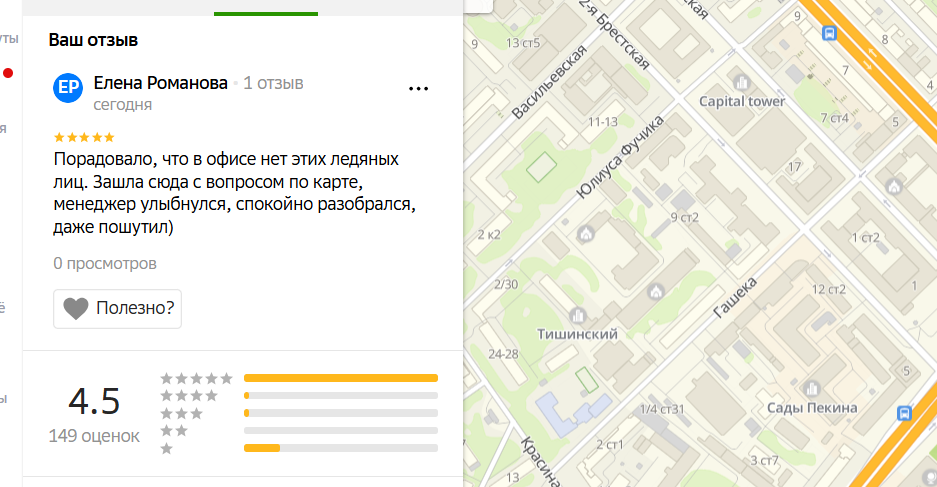Open Елена Романова's profile
Screen dimensions: 937x487
click(161, 83)
